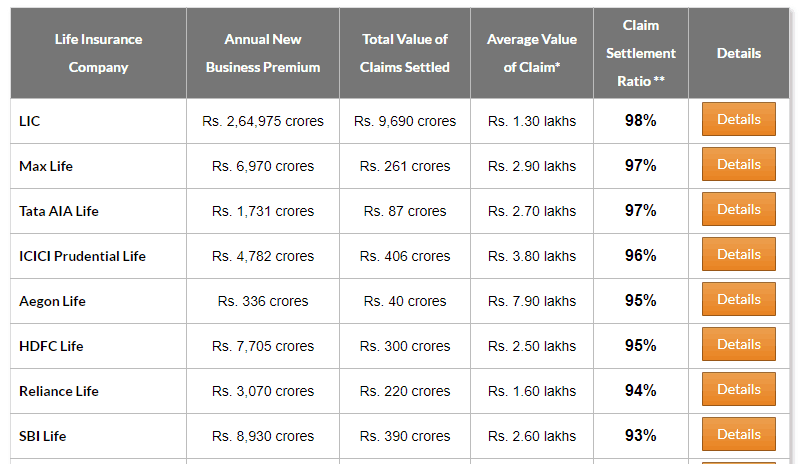
Task: Open Details for Max Life
Action: point(739,164)
